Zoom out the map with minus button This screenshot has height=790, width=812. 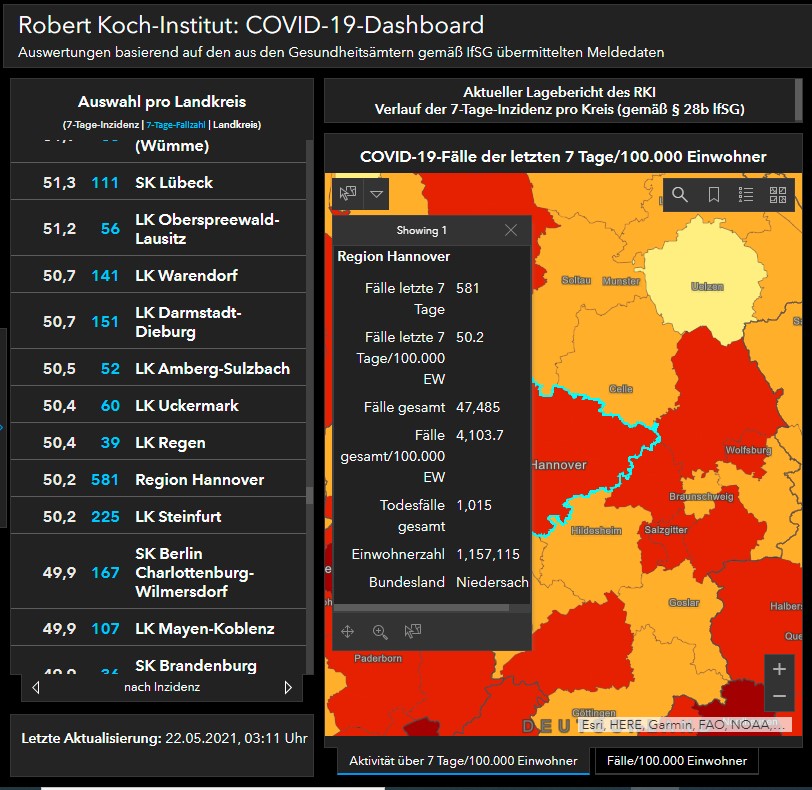pos(779,696)
